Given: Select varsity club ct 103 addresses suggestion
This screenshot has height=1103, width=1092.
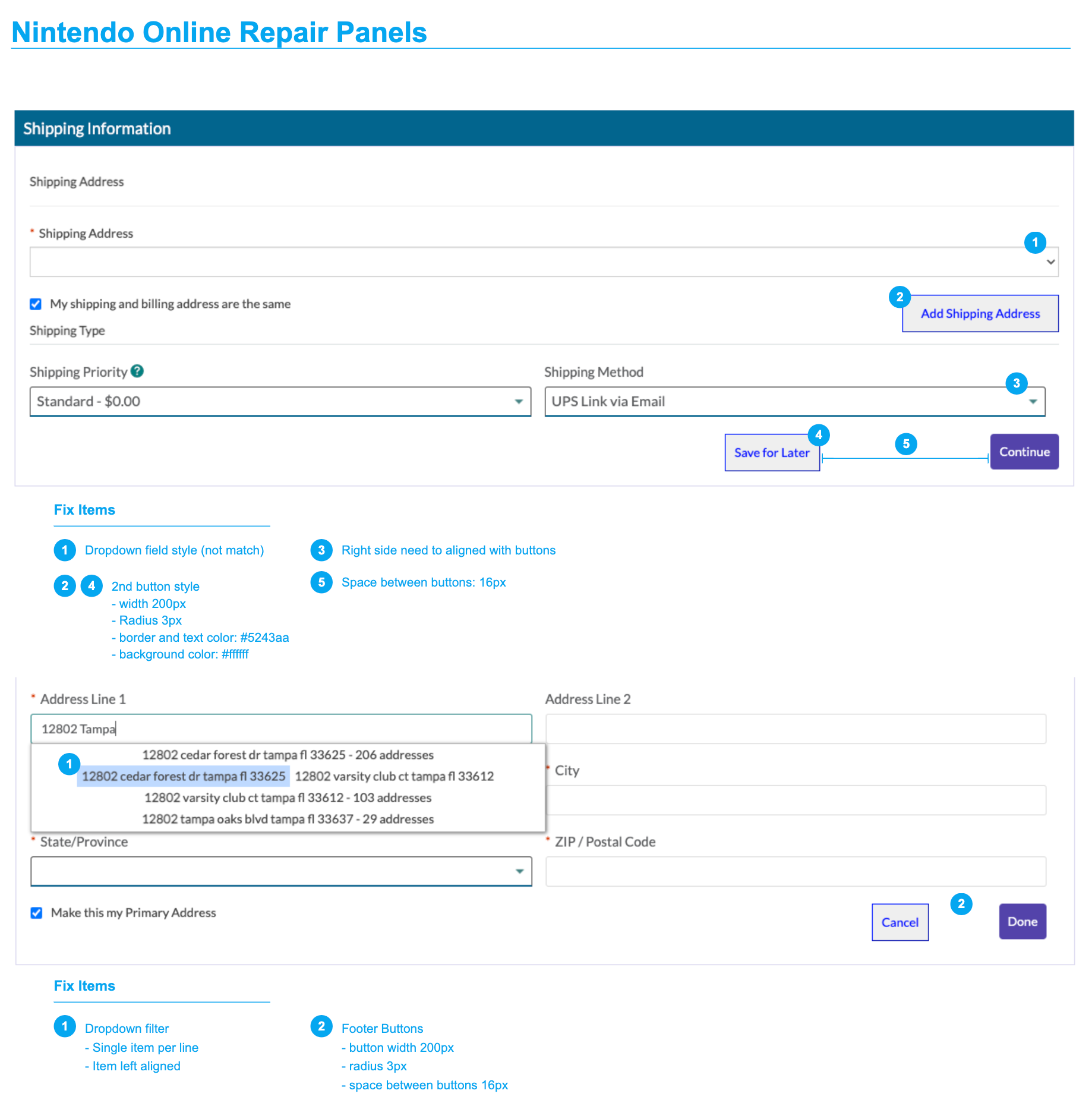Looking at the screenshot, I should coord(288,798).
